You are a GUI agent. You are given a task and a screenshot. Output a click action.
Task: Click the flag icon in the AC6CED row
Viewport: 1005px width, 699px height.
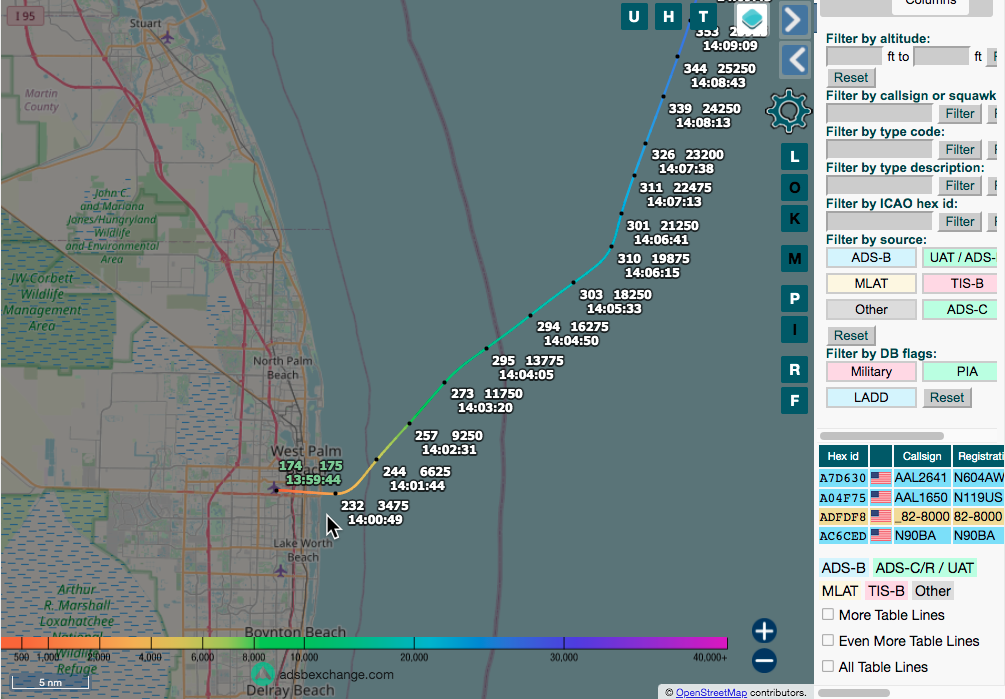pos(881,536)
